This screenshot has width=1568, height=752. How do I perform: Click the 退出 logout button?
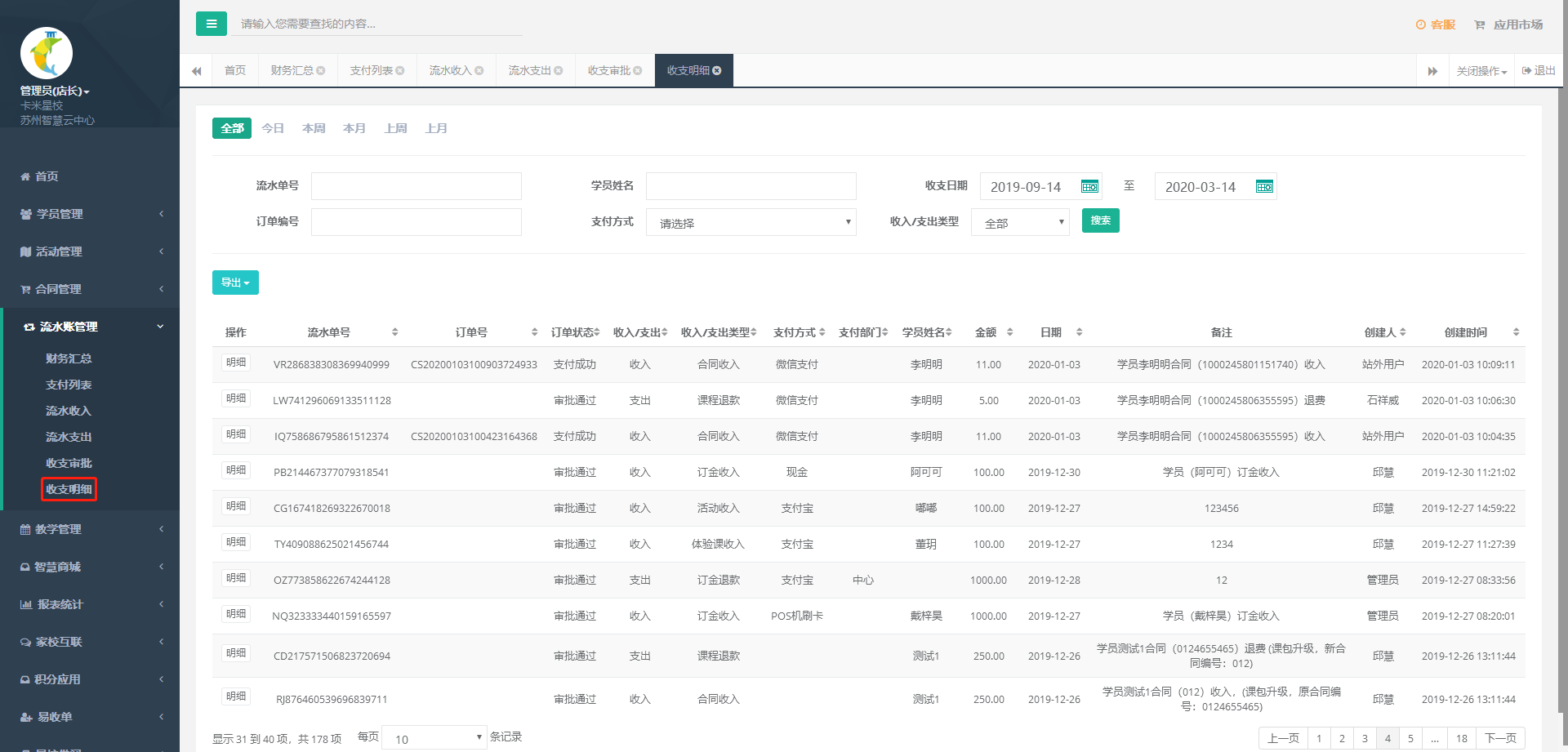[x=1539, y=71]
